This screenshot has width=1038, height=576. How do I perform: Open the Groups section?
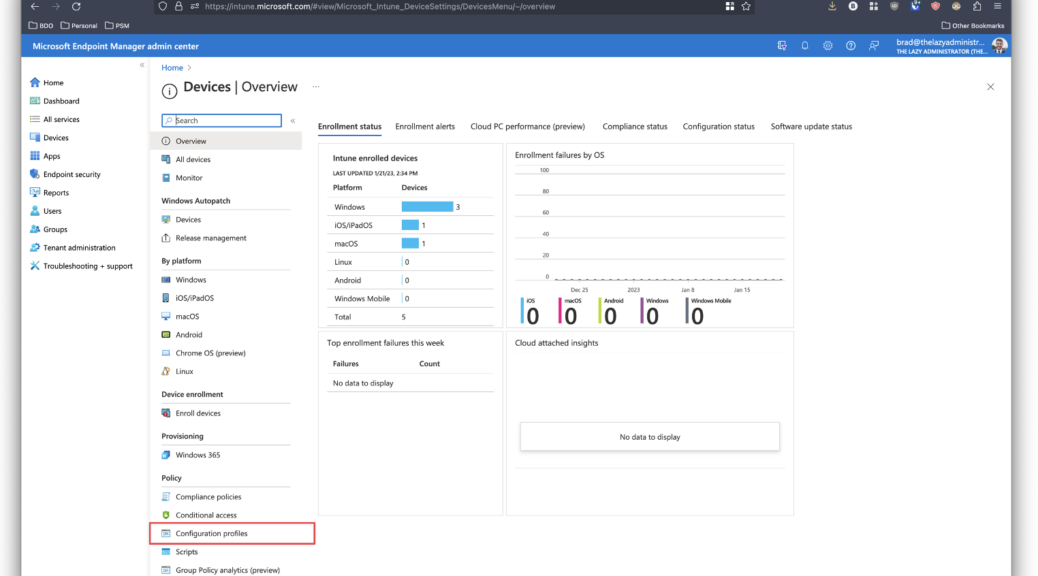point(48,229)
